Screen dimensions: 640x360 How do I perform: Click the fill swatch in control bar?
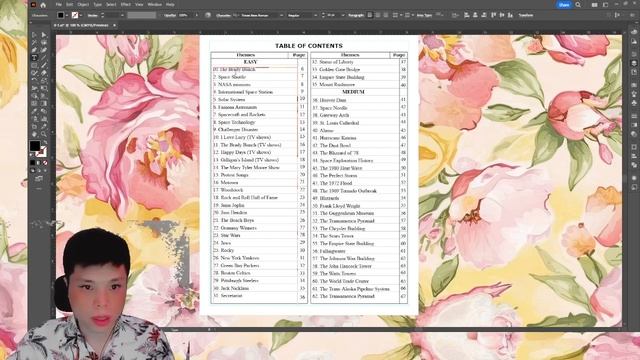pos(60,15)
